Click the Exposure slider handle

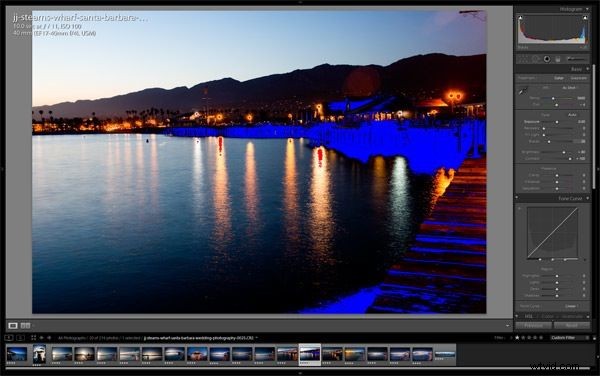coord(557,122)
